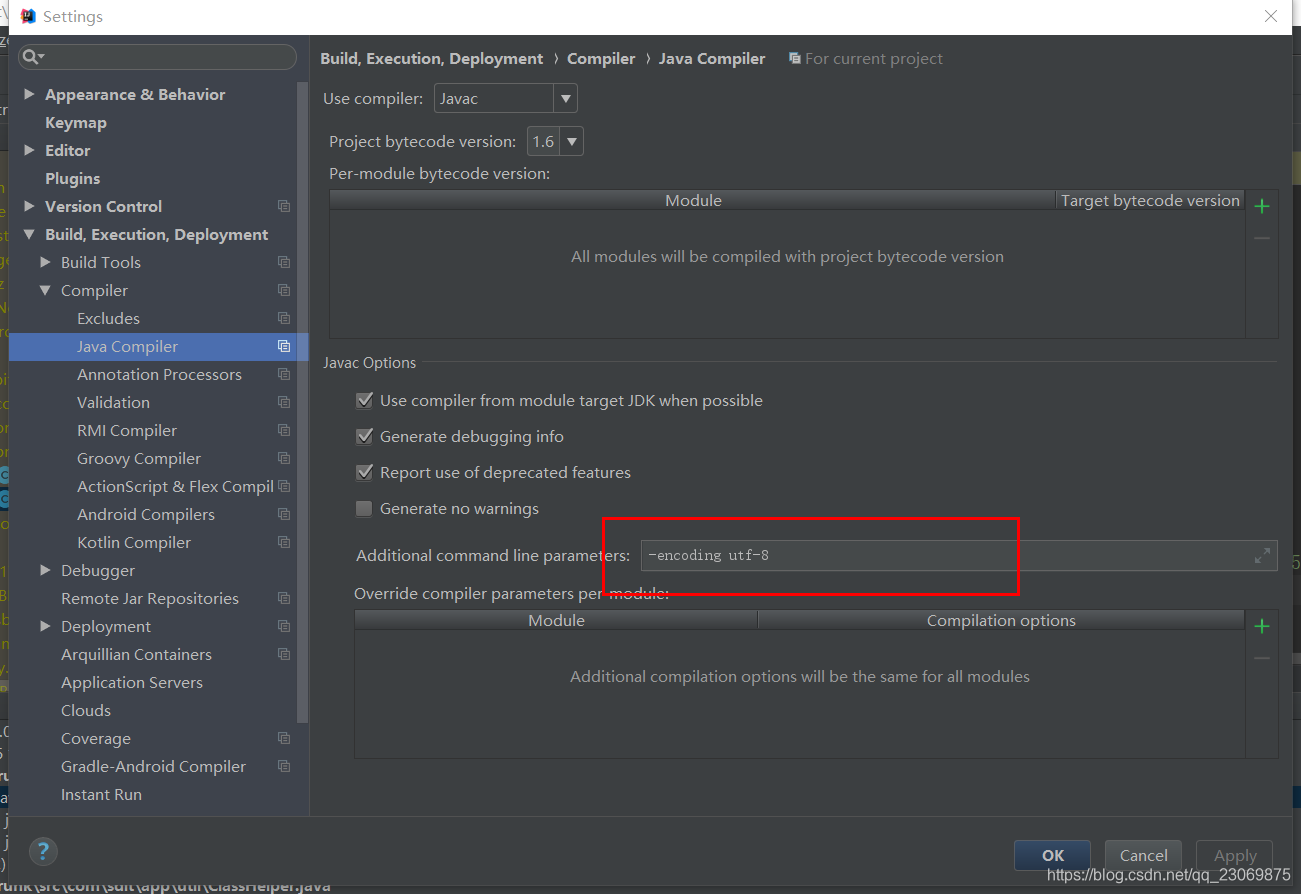This screenshot has height=894, width=1301.
Task: Open help with the question mark icon
Action: point(43,852)
